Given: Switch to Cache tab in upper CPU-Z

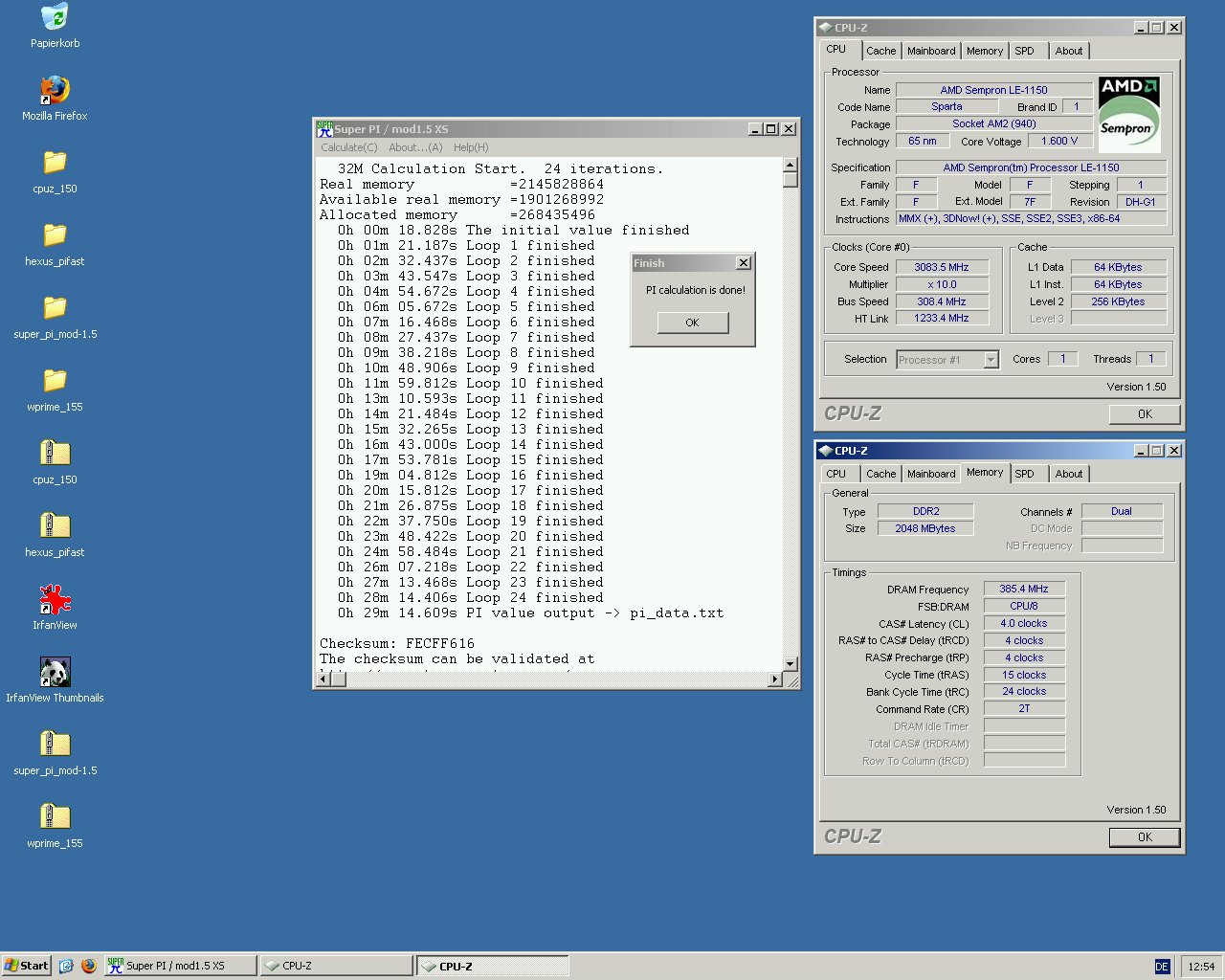Looking at the screenshot, I should click(880, 51).
